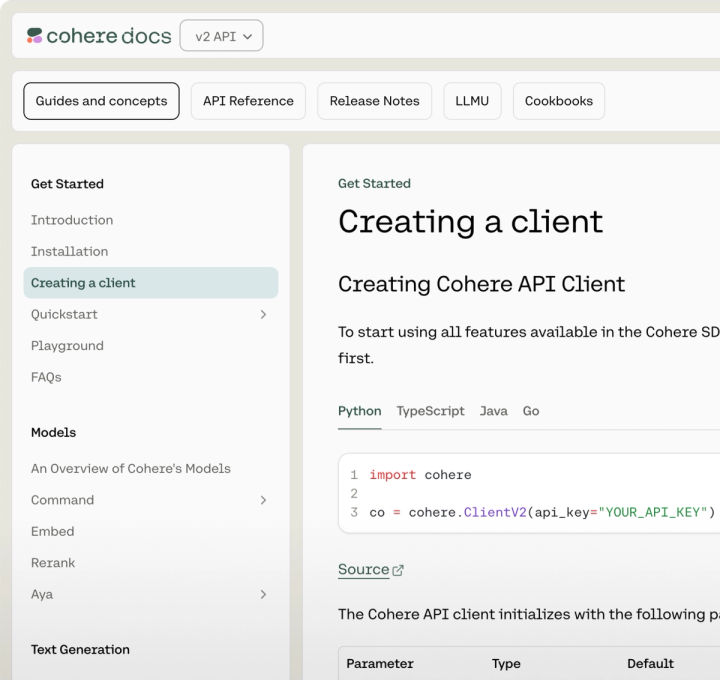Expand the Aya section chevron
The image size is (720, 680).
pos(263,594)
